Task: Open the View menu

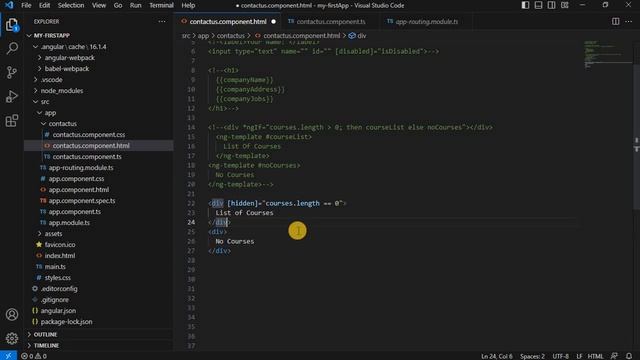Action: pos(99,5)
